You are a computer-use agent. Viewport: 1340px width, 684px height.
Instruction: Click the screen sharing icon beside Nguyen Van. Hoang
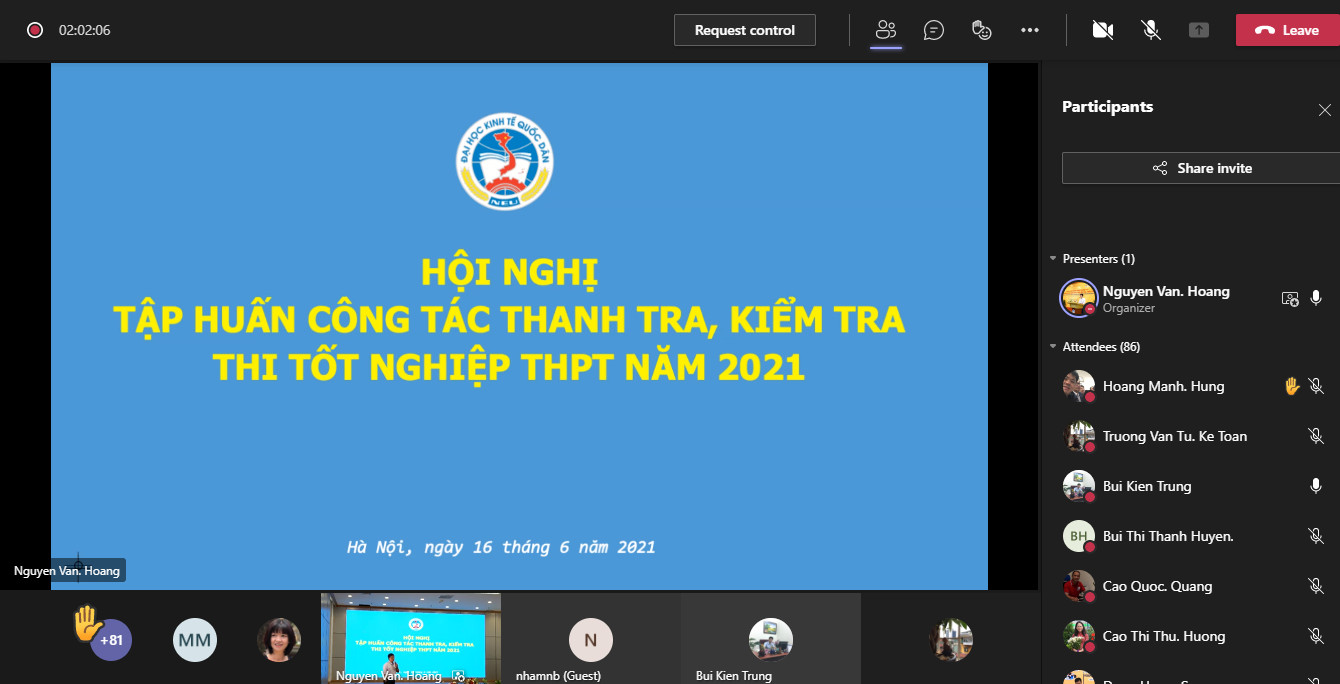click(1290, 298)
